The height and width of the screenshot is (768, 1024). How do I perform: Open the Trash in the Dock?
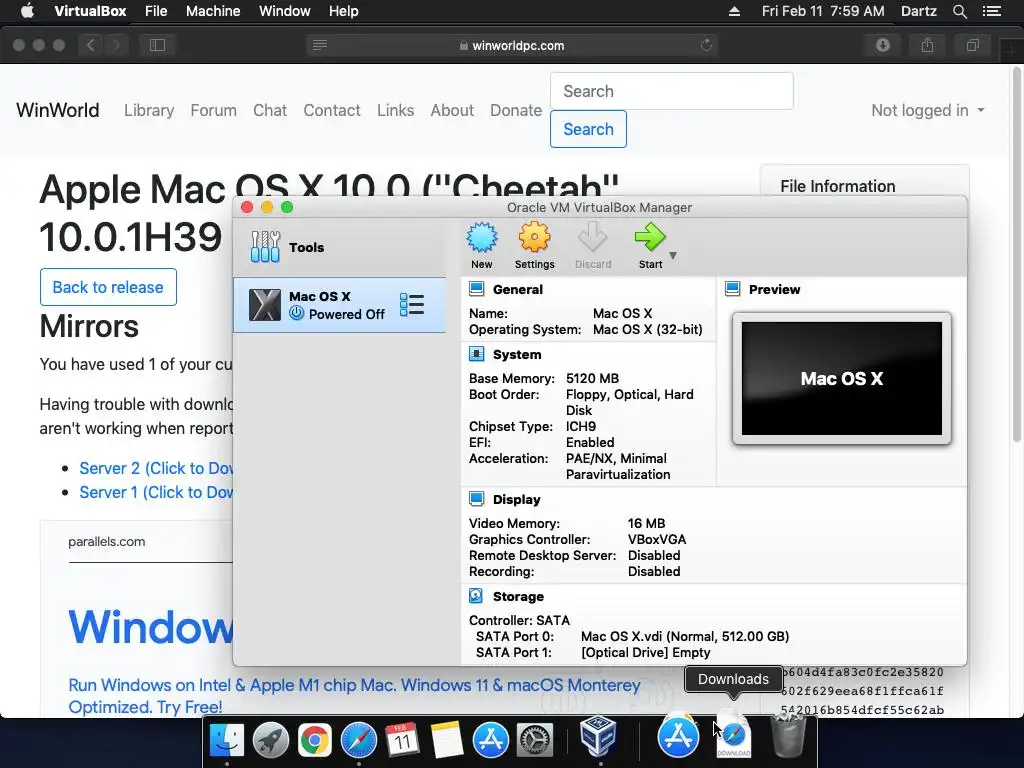click(x=788, y=736)
